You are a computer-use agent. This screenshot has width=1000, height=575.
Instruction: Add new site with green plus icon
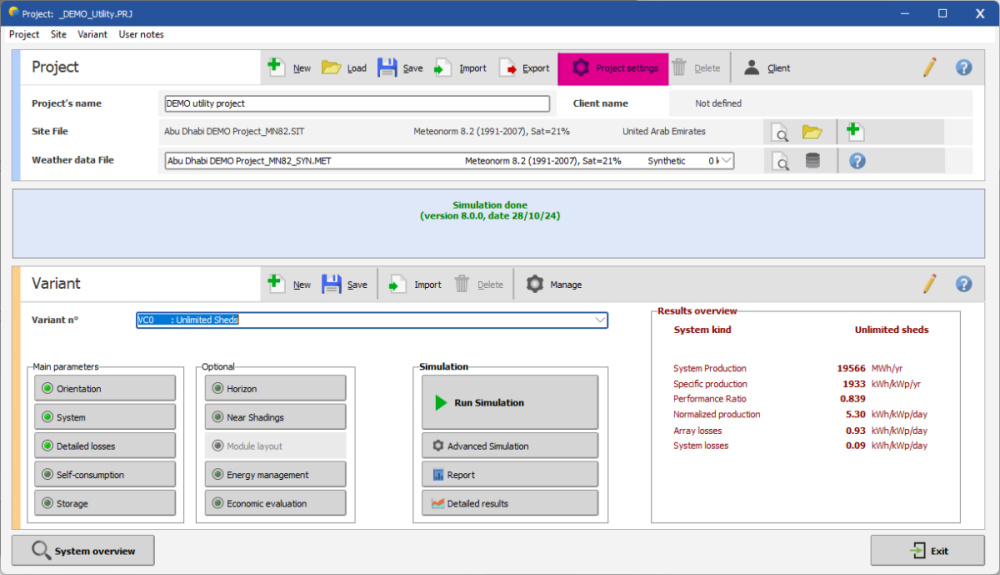854,131
